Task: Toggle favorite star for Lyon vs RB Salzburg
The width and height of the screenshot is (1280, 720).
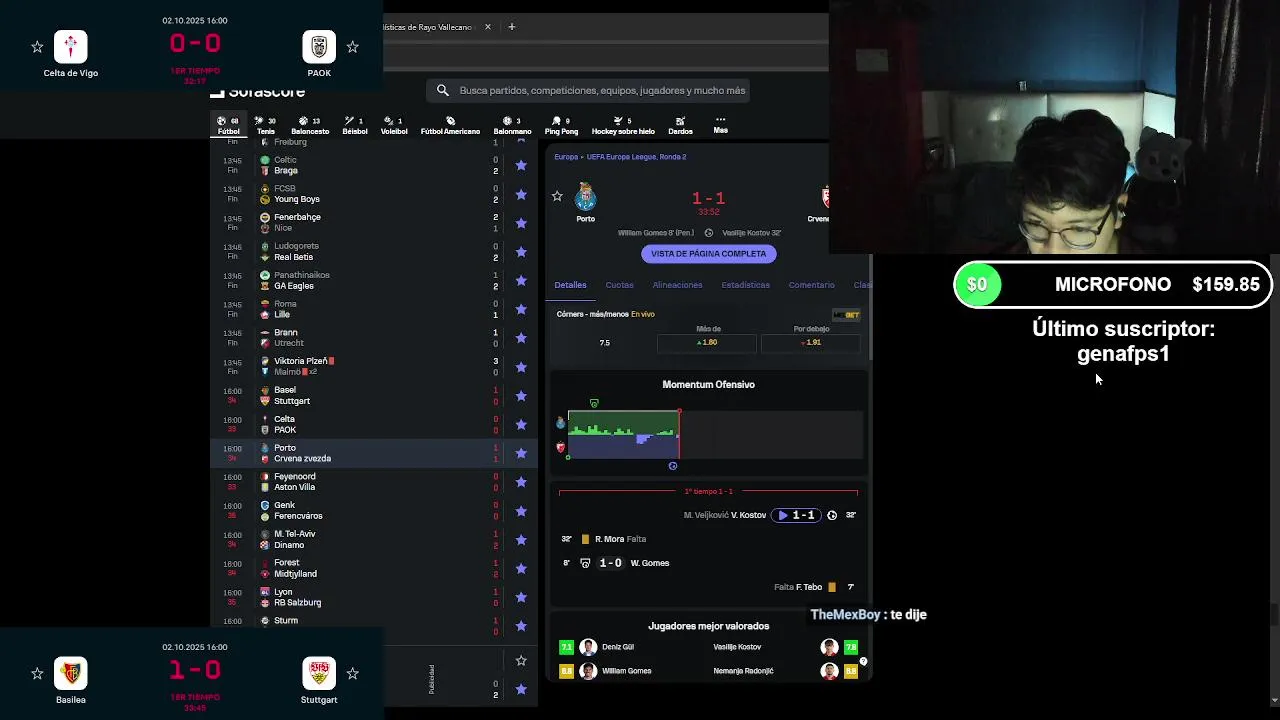Action: pos(521,597)
